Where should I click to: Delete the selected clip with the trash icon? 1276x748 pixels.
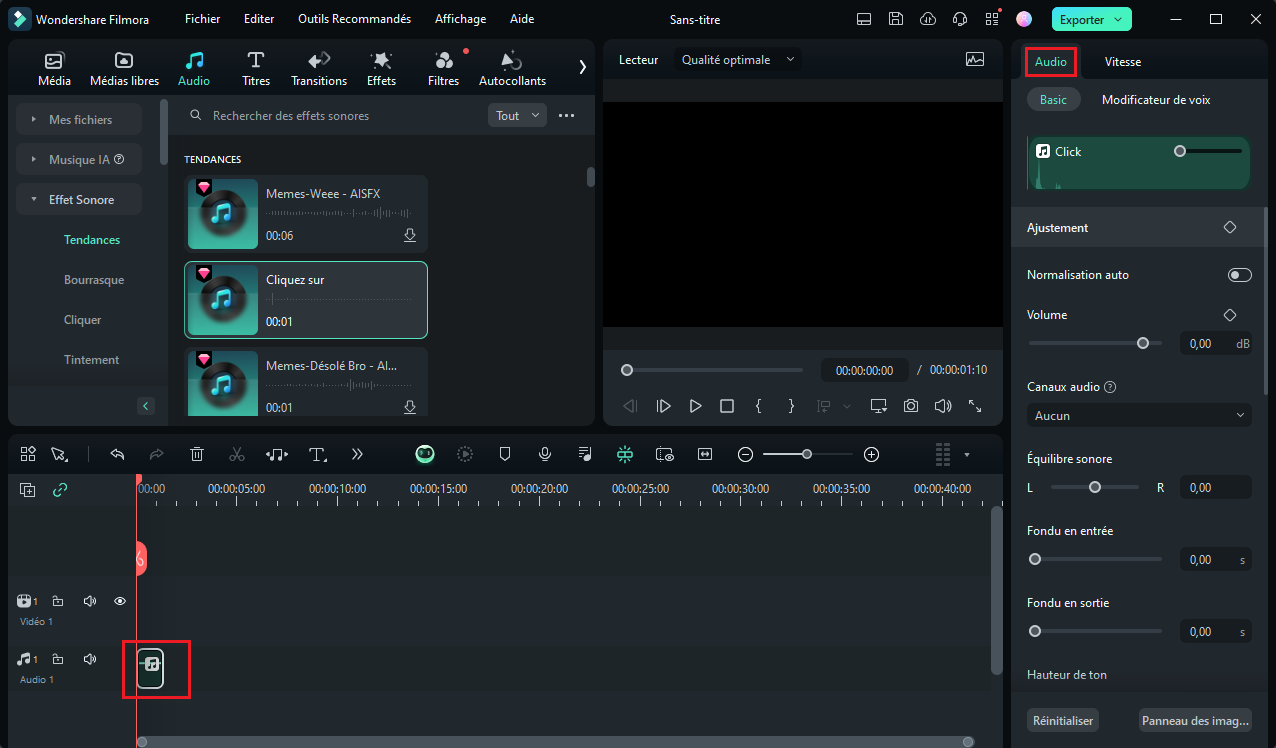[197, 454]
